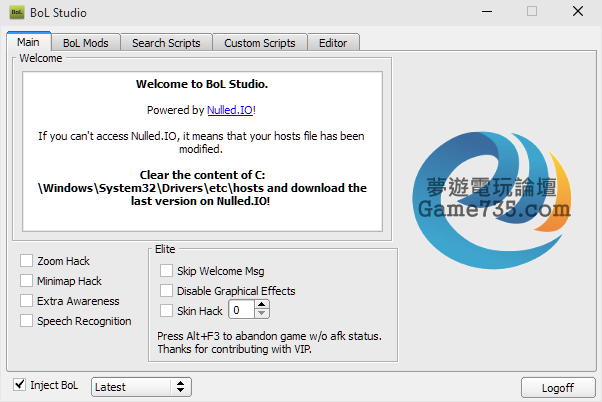
Task: Switch to the Editor tab
Action: (x=333, y=43)
